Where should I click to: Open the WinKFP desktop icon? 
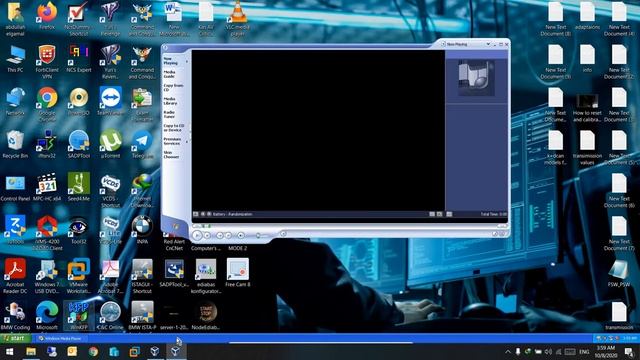(78, 316)
